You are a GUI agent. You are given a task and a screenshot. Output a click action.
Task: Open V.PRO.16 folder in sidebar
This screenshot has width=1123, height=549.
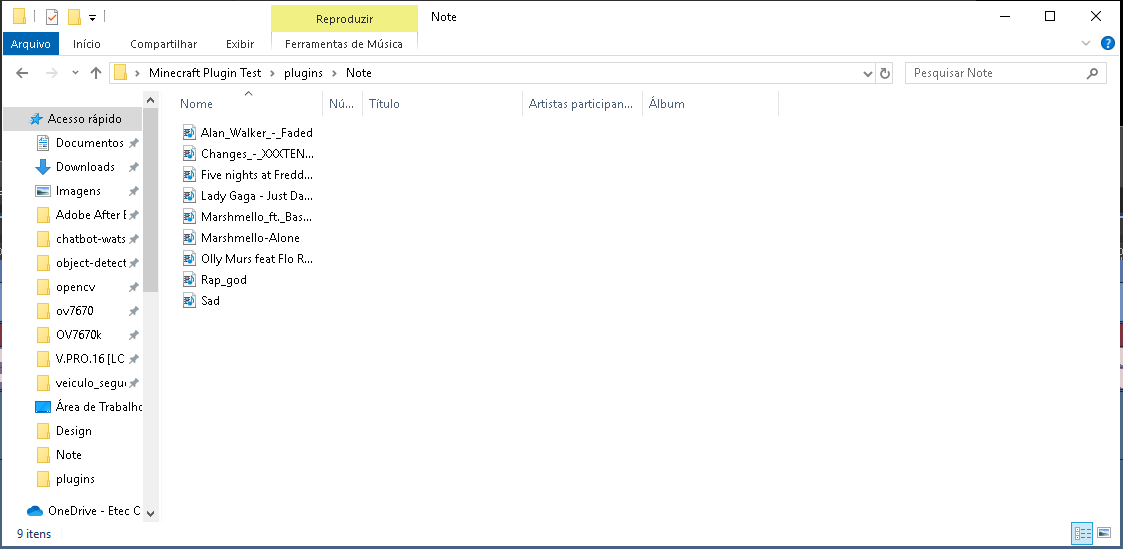coord(90,359)
